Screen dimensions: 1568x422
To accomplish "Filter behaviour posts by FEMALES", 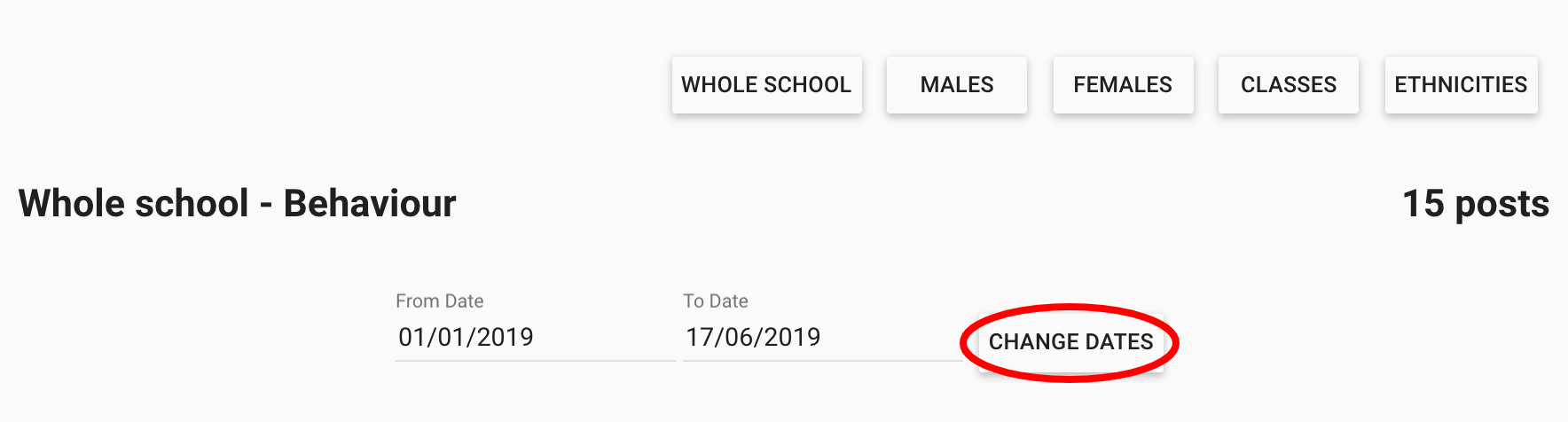I will (x=1122, y=85).
